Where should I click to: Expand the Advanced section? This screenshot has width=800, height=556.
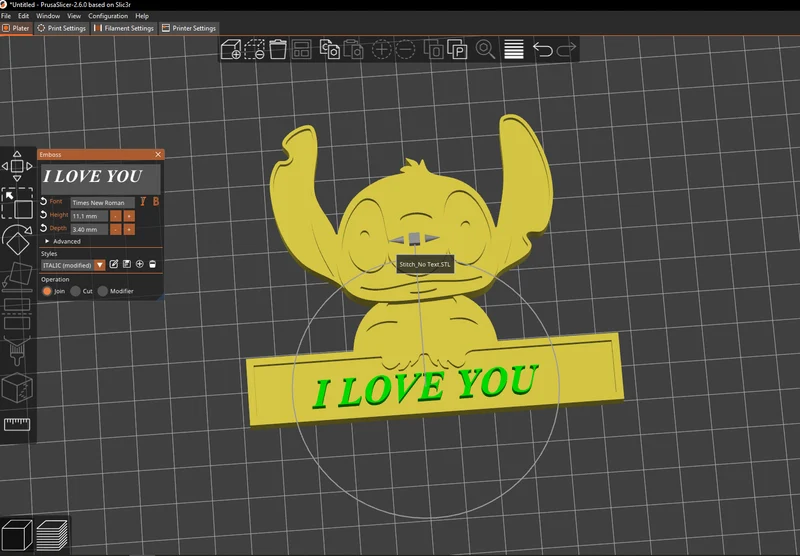pyautogui.click(x=63, y=241)
